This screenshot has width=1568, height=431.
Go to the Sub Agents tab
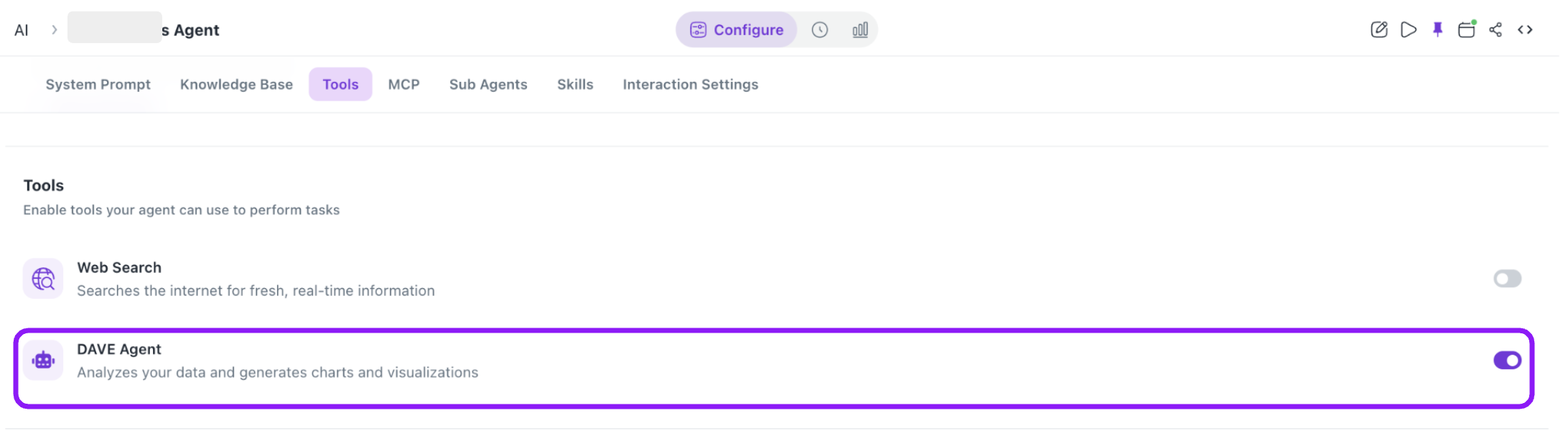pos(488,85)
